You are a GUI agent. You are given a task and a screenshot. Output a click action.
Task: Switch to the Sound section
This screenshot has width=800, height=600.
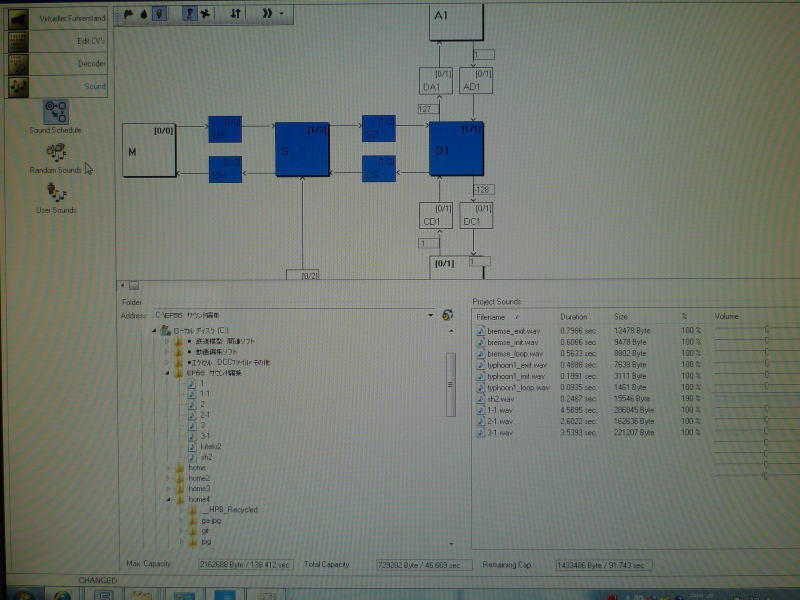pos(58,86)
